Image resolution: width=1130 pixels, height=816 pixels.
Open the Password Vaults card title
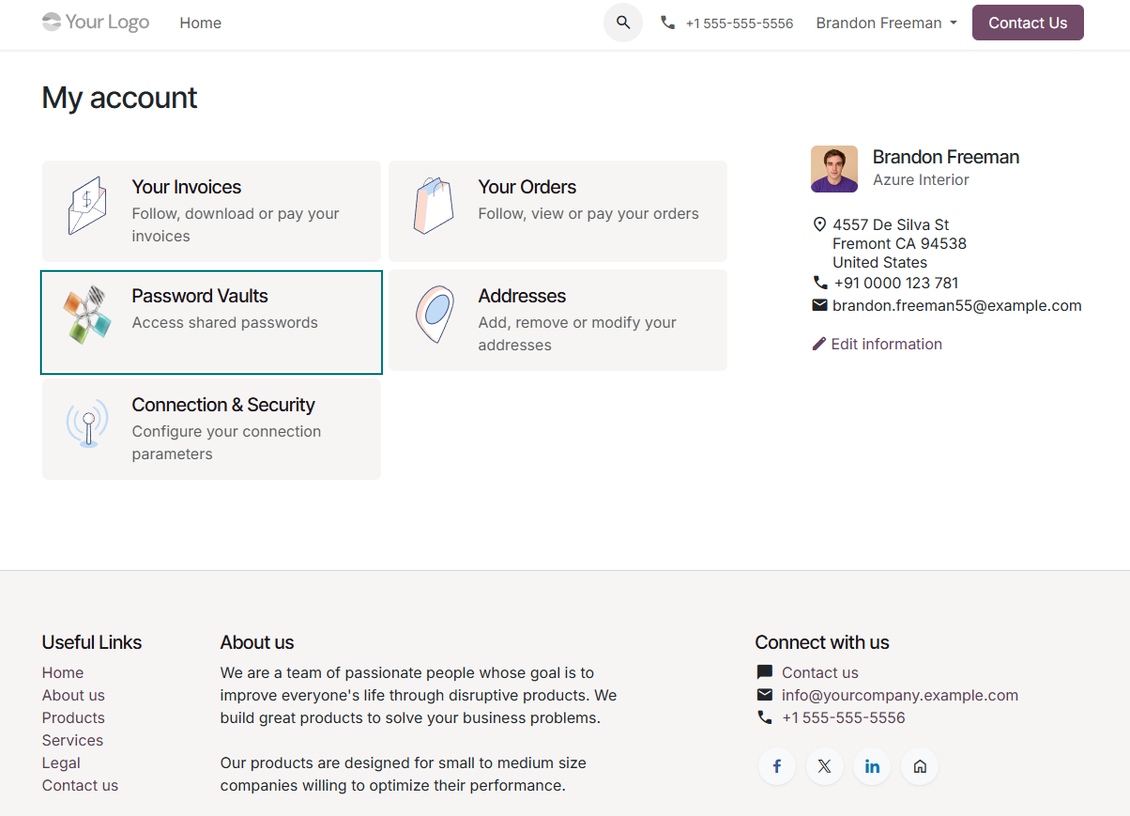point(200,296)
